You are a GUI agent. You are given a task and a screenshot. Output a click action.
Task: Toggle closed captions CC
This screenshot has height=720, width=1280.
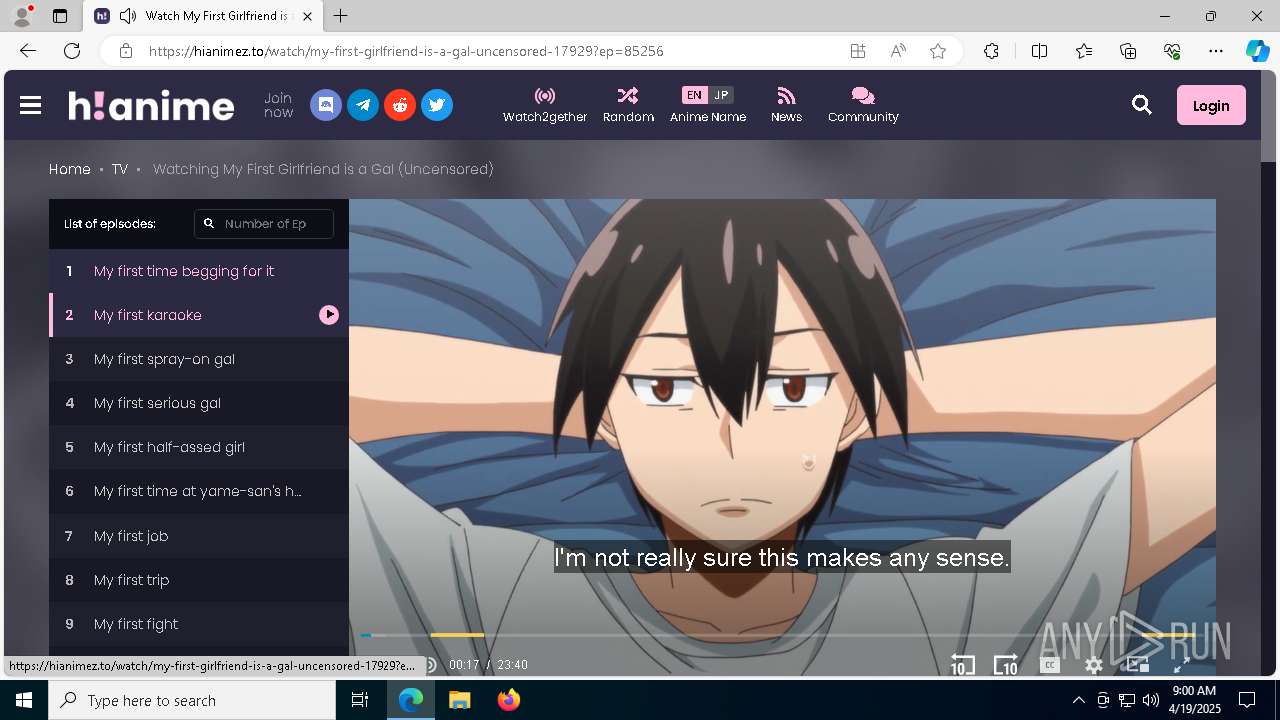1049,665
